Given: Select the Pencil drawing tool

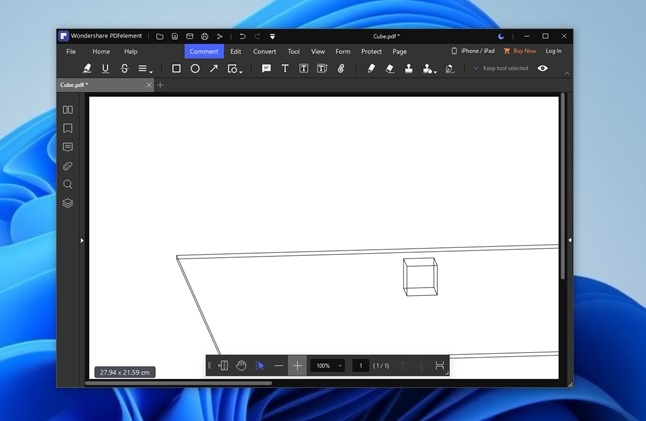Looking at the screenshot, I should point(371,68).
